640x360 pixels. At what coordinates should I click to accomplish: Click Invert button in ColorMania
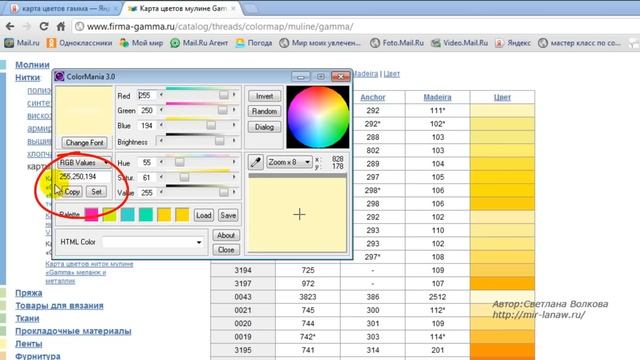click(264, 96)
